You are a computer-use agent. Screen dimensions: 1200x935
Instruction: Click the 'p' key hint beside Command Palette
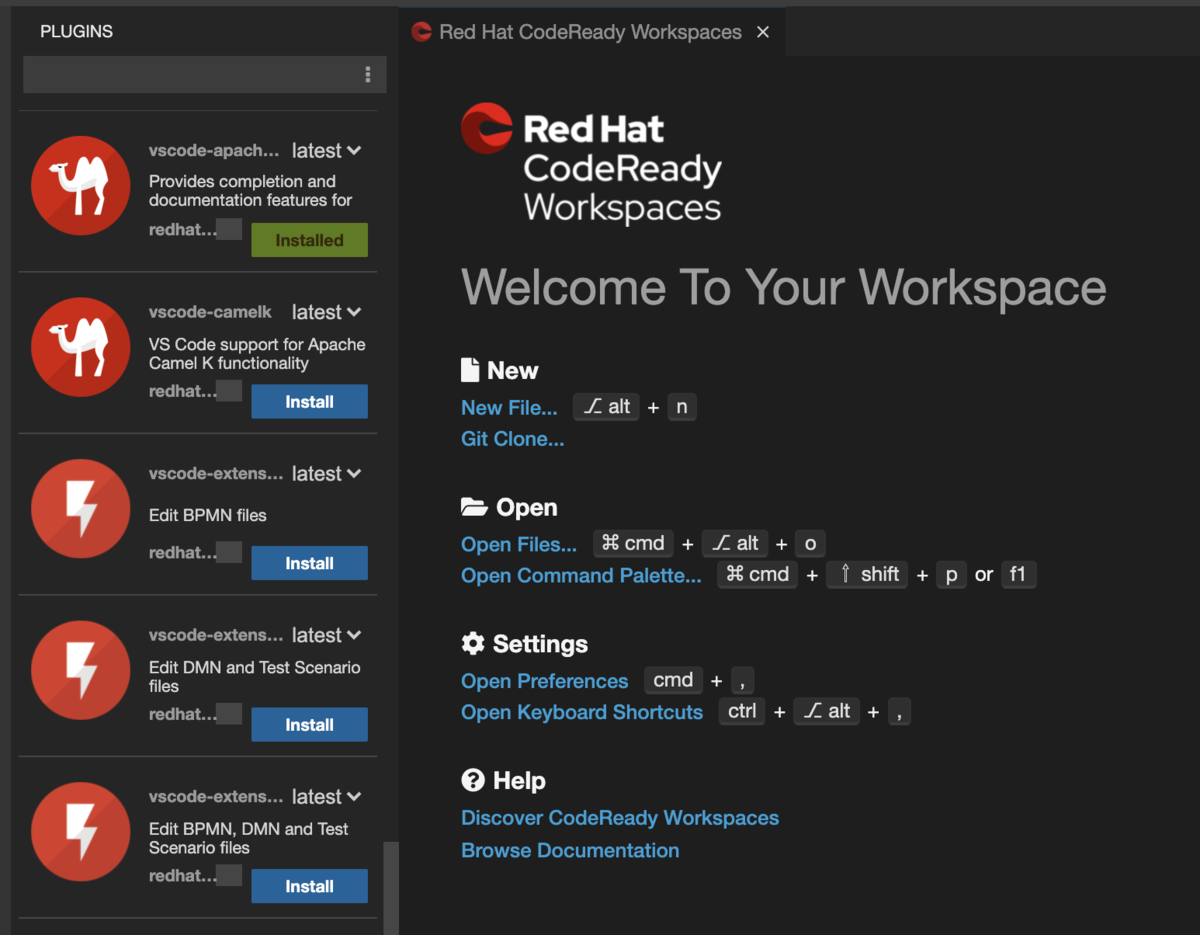tap(951, 574)
